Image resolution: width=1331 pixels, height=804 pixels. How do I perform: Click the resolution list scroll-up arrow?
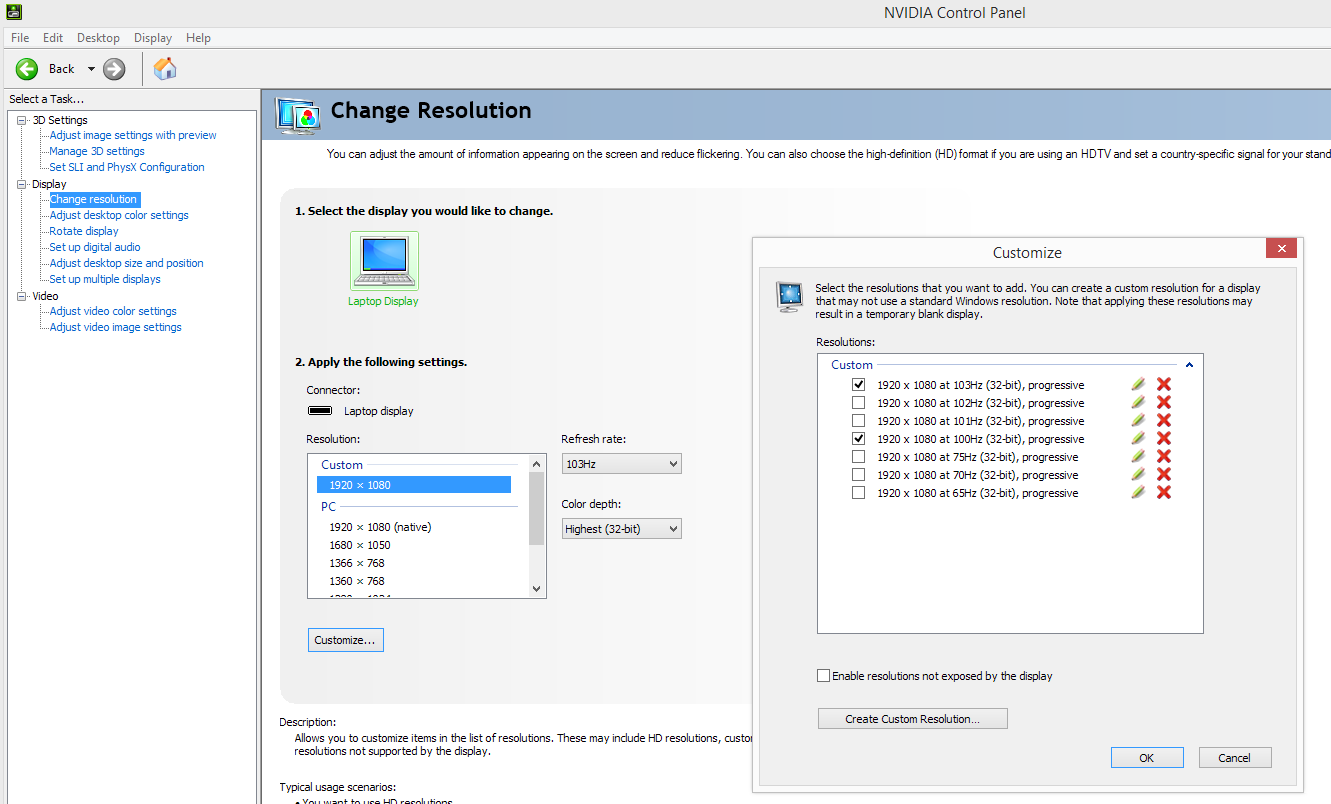click(x=537, y=464)
